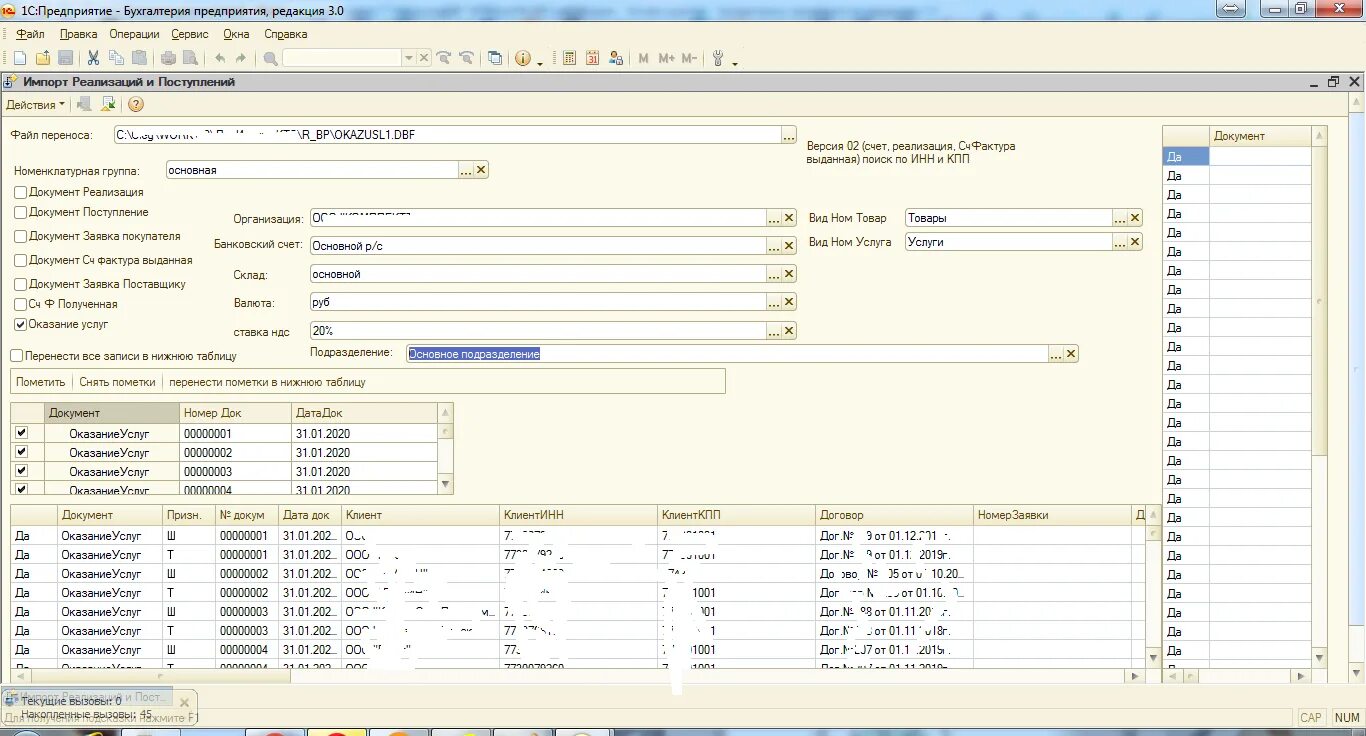Click the Файл переноса path field
Screen dimensions: 1366x736
coord(446,135)
